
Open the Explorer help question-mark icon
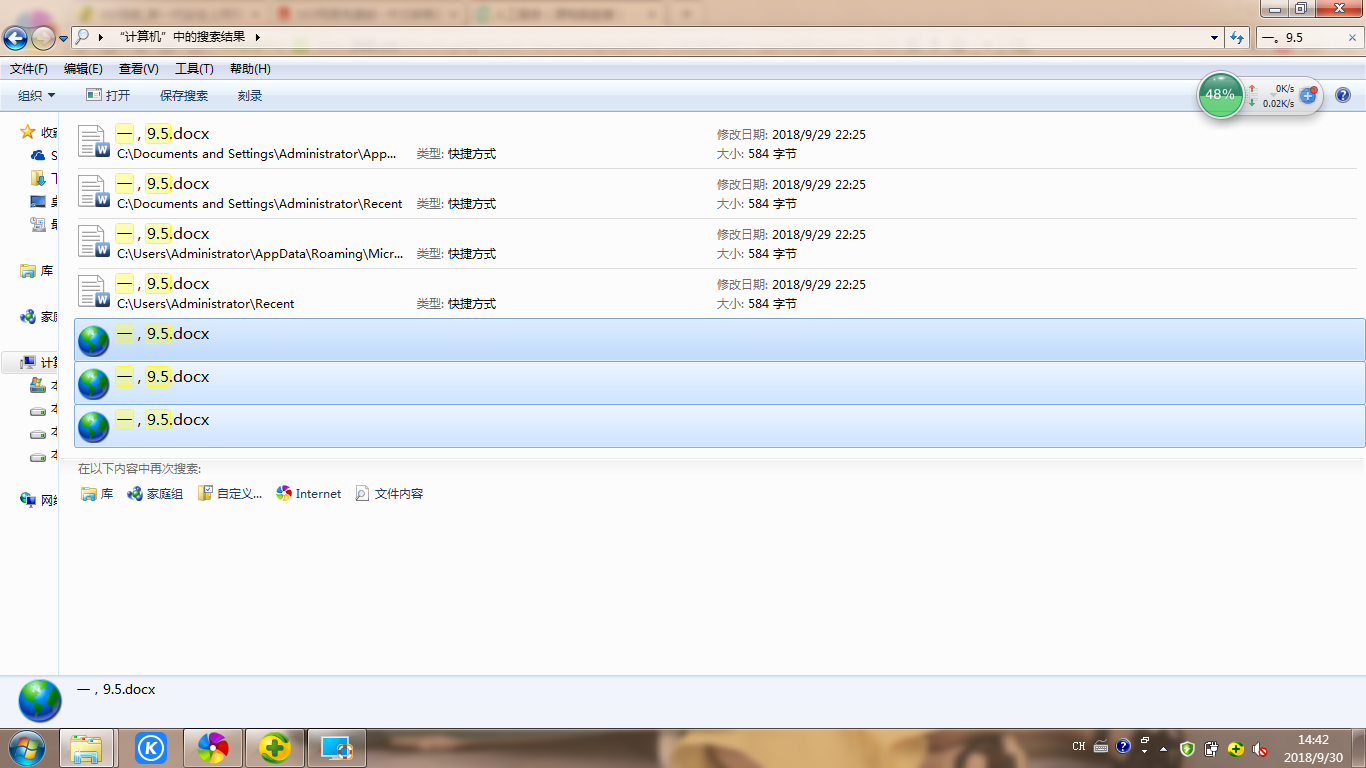[x=1343, y=95]
